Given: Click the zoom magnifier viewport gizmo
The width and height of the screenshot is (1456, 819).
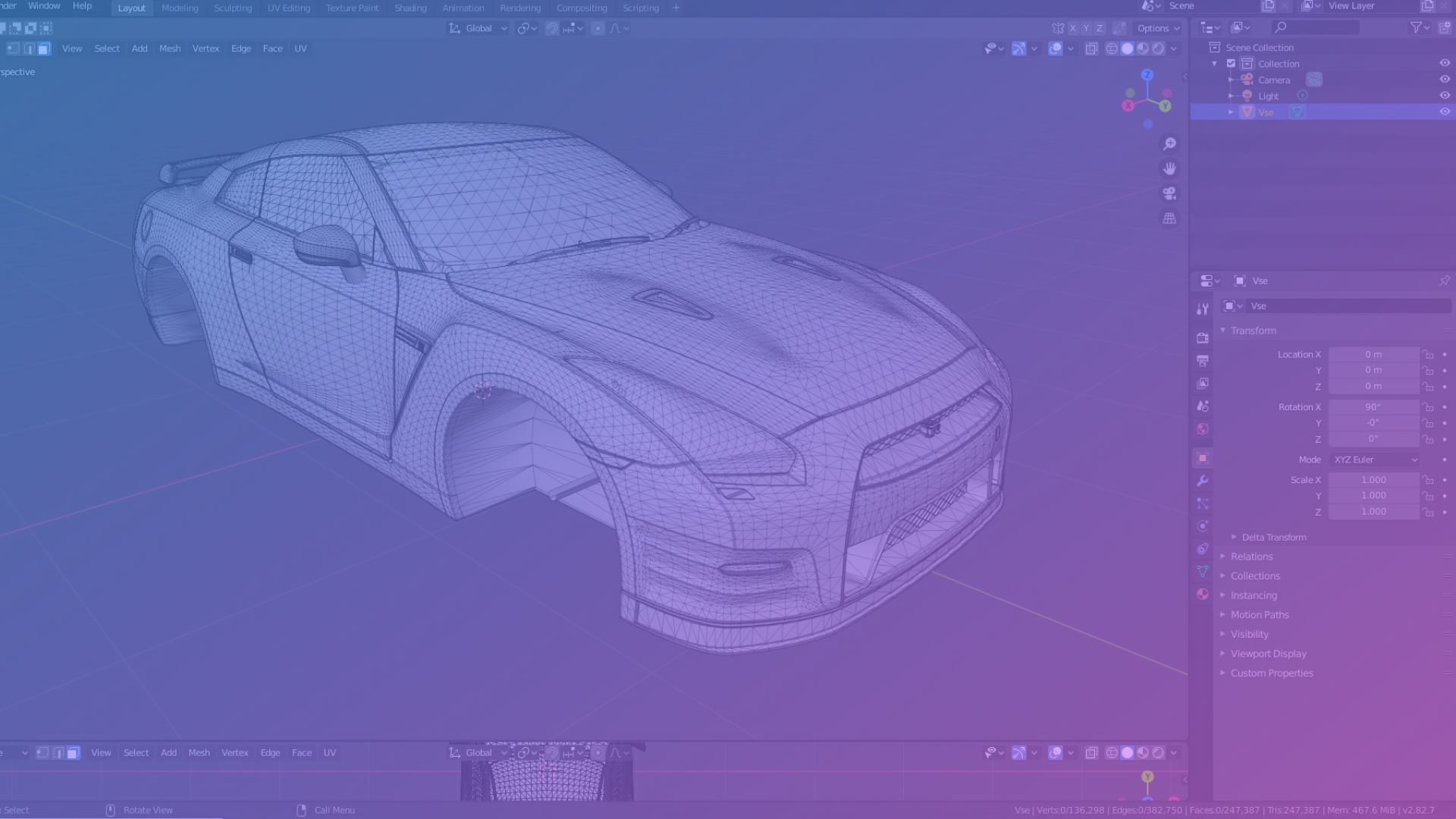Looking at the screenshot, I should pos(1169,143).
